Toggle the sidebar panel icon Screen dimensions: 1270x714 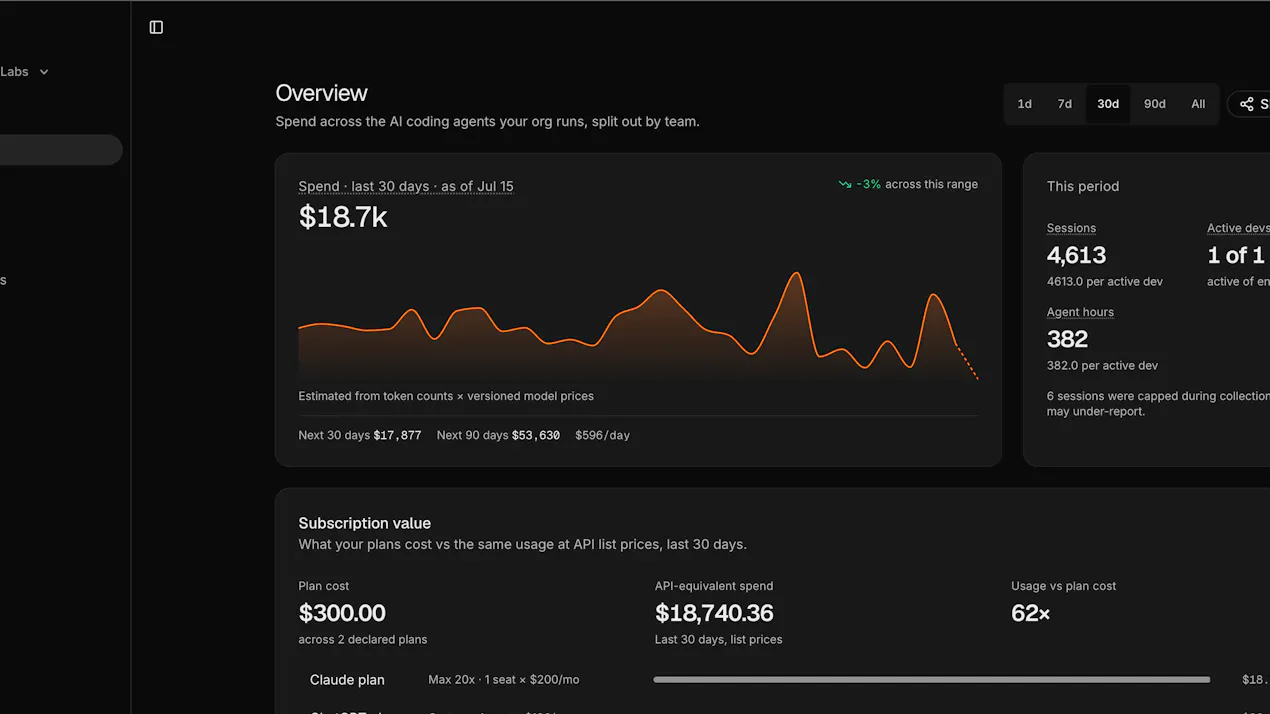(x=156, y=27)
